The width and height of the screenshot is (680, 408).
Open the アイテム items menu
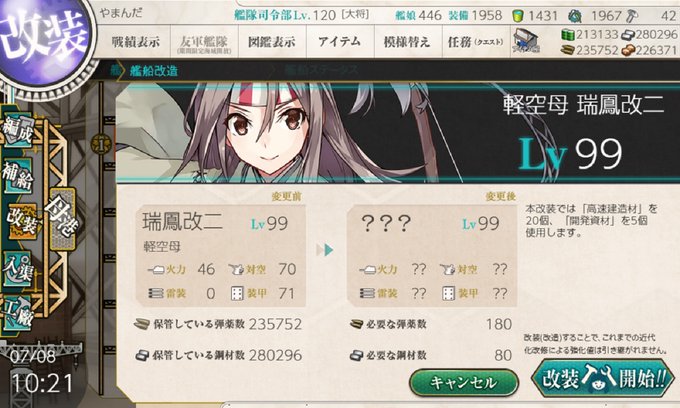(x=340, y=42)
